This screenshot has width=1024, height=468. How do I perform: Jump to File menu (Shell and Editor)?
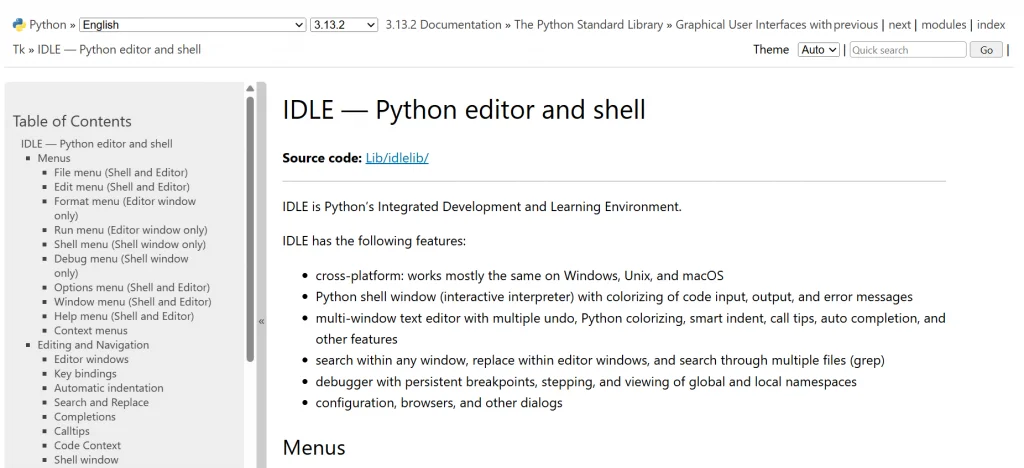[x=121, y=172]
